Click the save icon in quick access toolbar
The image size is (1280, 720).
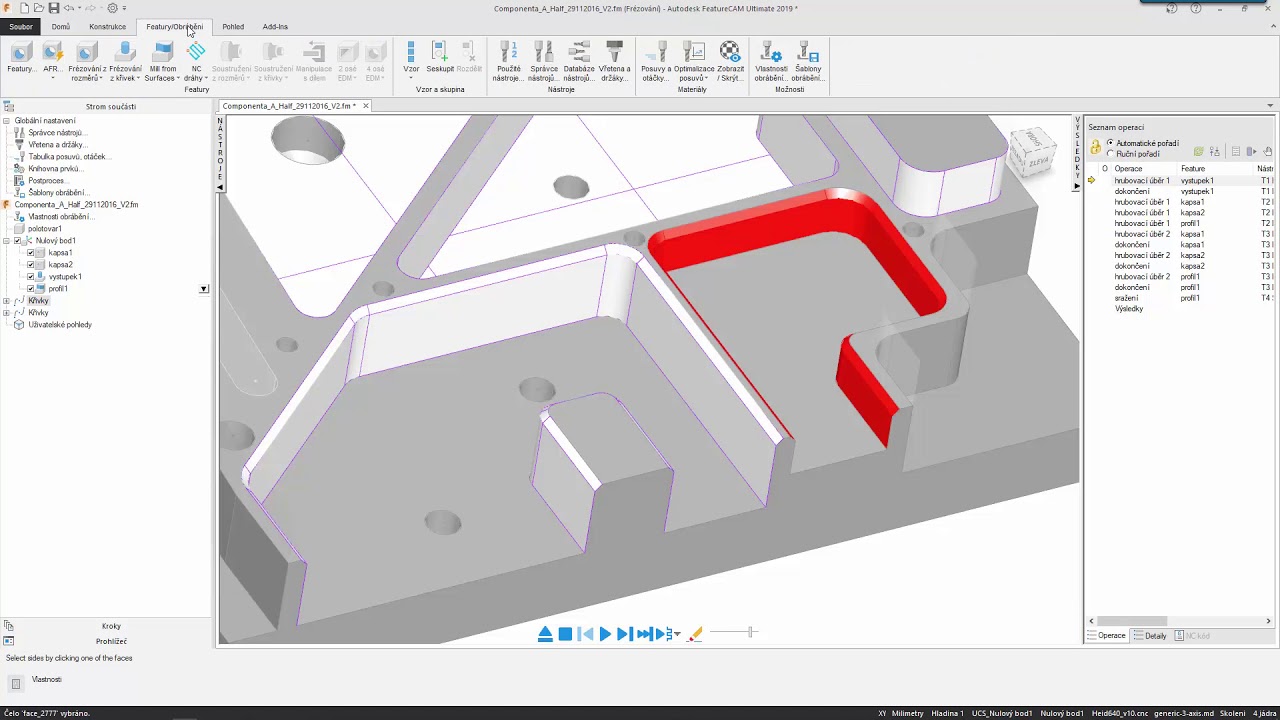click(53, 8)
